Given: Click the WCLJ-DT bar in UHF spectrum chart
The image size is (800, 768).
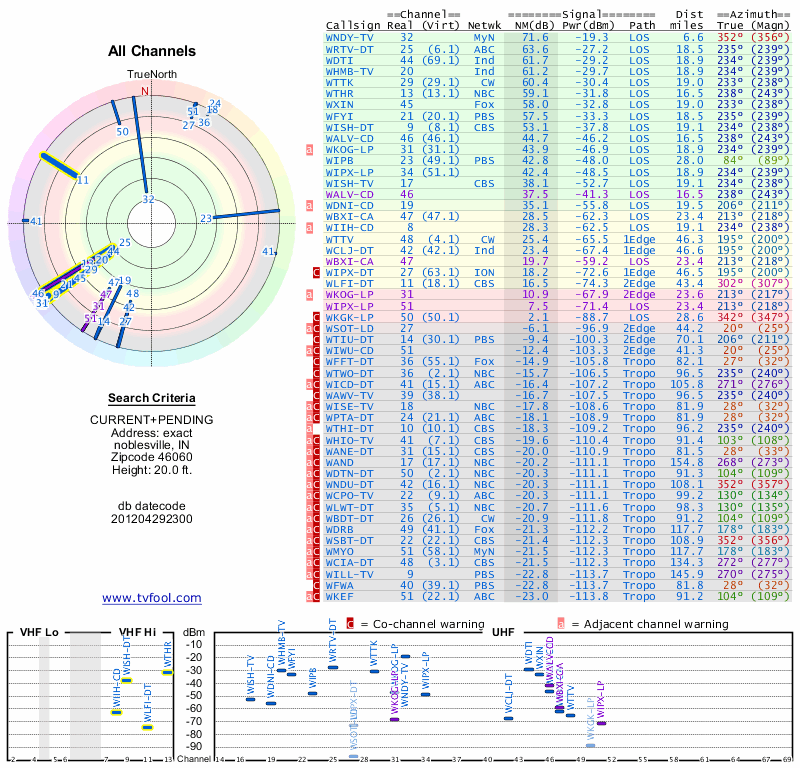Looking at the screenshot, I should coord(509,719).
